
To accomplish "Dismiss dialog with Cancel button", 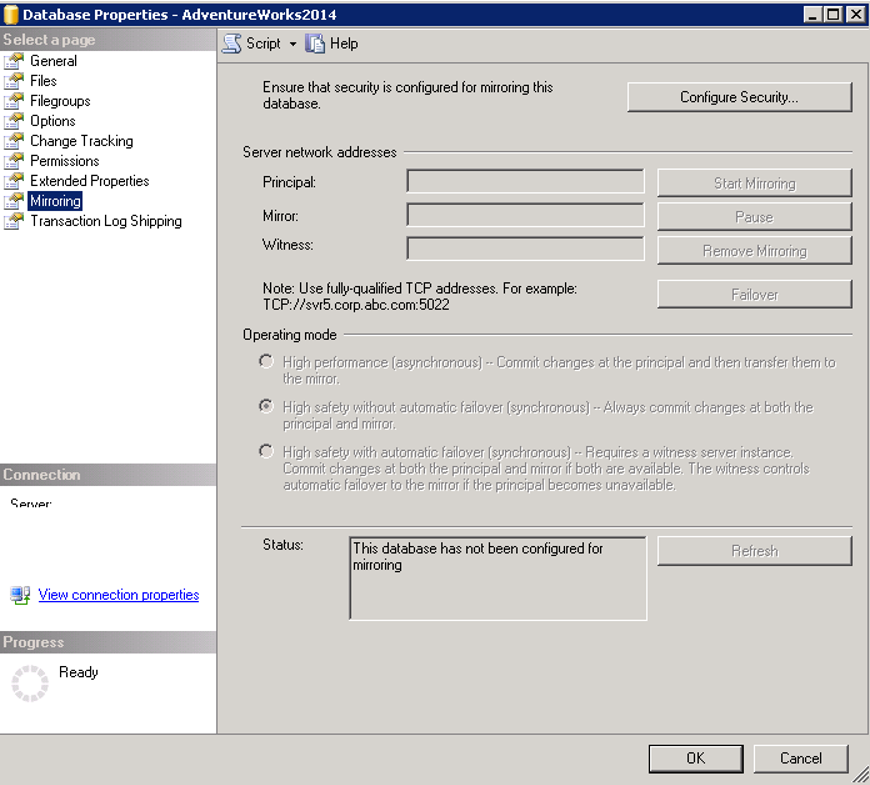I will pos(801,758).
